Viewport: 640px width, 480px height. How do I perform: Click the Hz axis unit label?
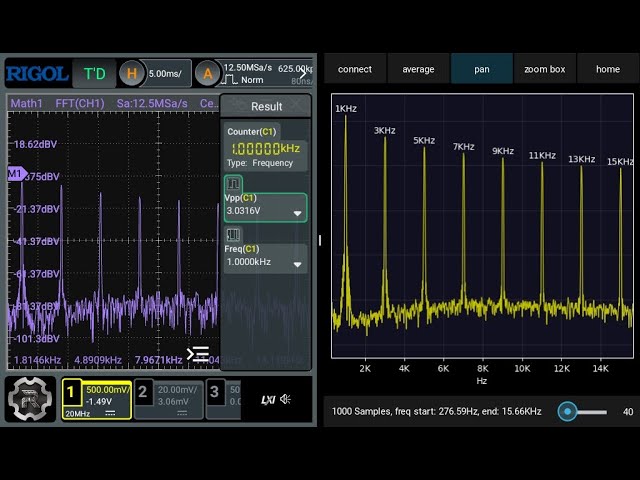[482, 381]
